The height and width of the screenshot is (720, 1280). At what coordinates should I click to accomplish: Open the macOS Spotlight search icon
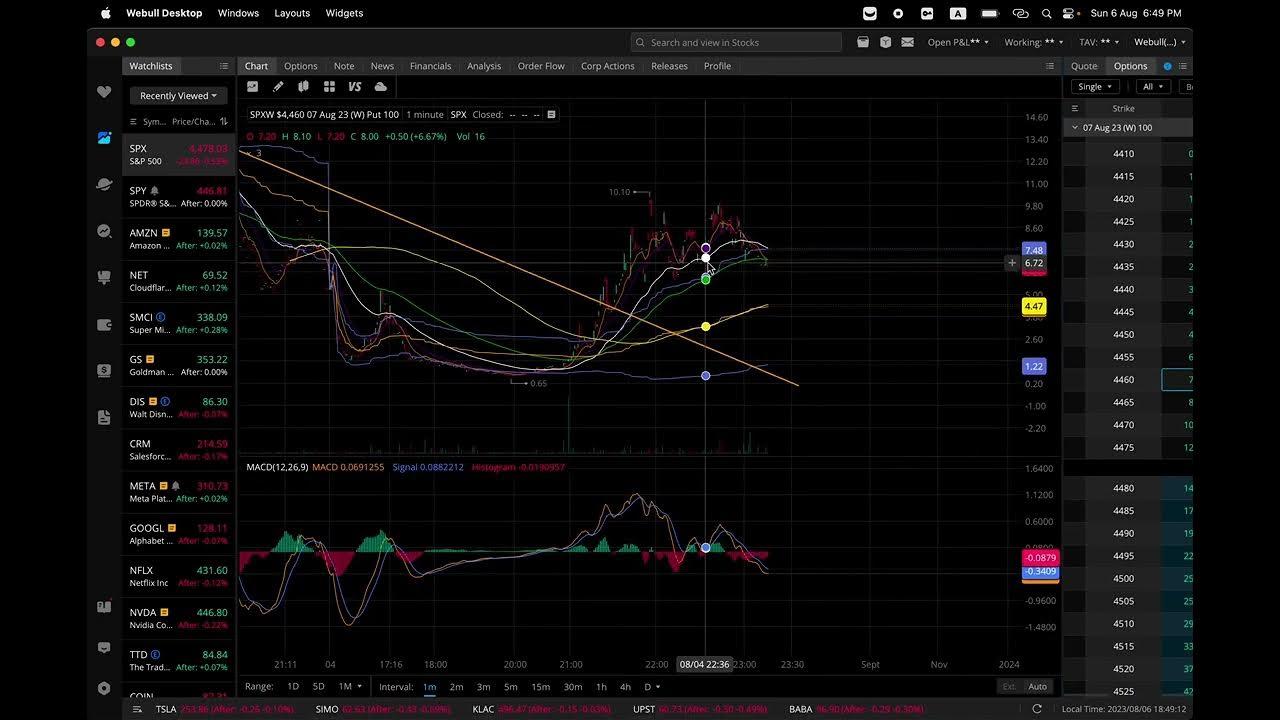pos(1046,13)
